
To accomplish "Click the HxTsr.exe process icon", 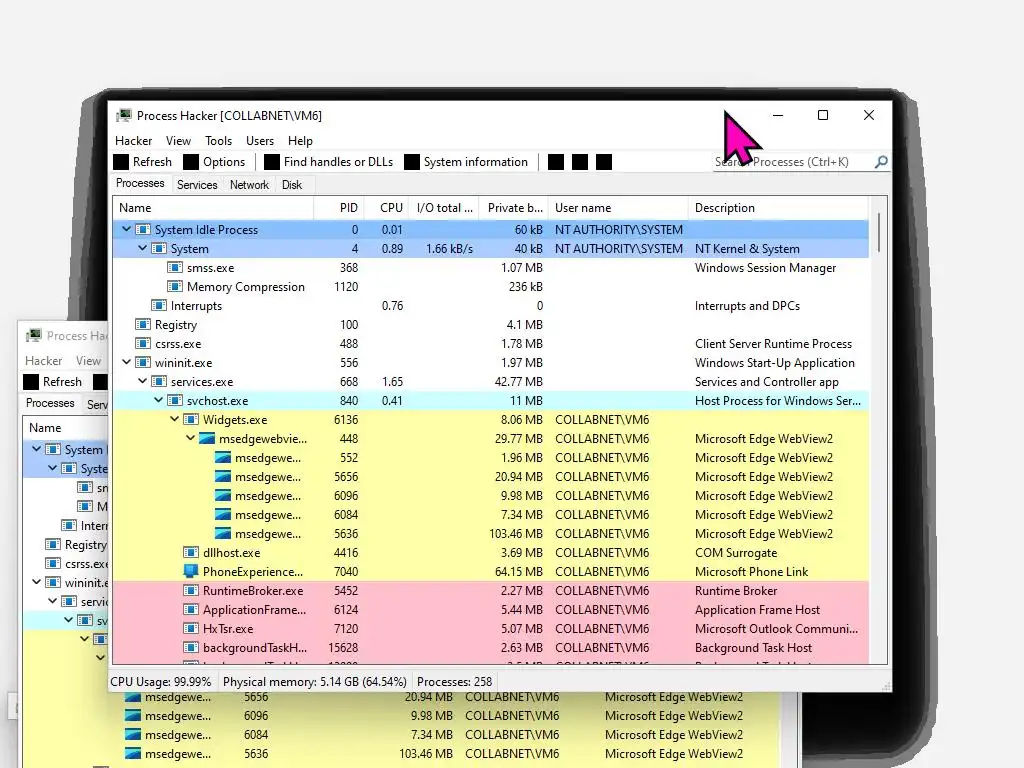I will [191, 628].
